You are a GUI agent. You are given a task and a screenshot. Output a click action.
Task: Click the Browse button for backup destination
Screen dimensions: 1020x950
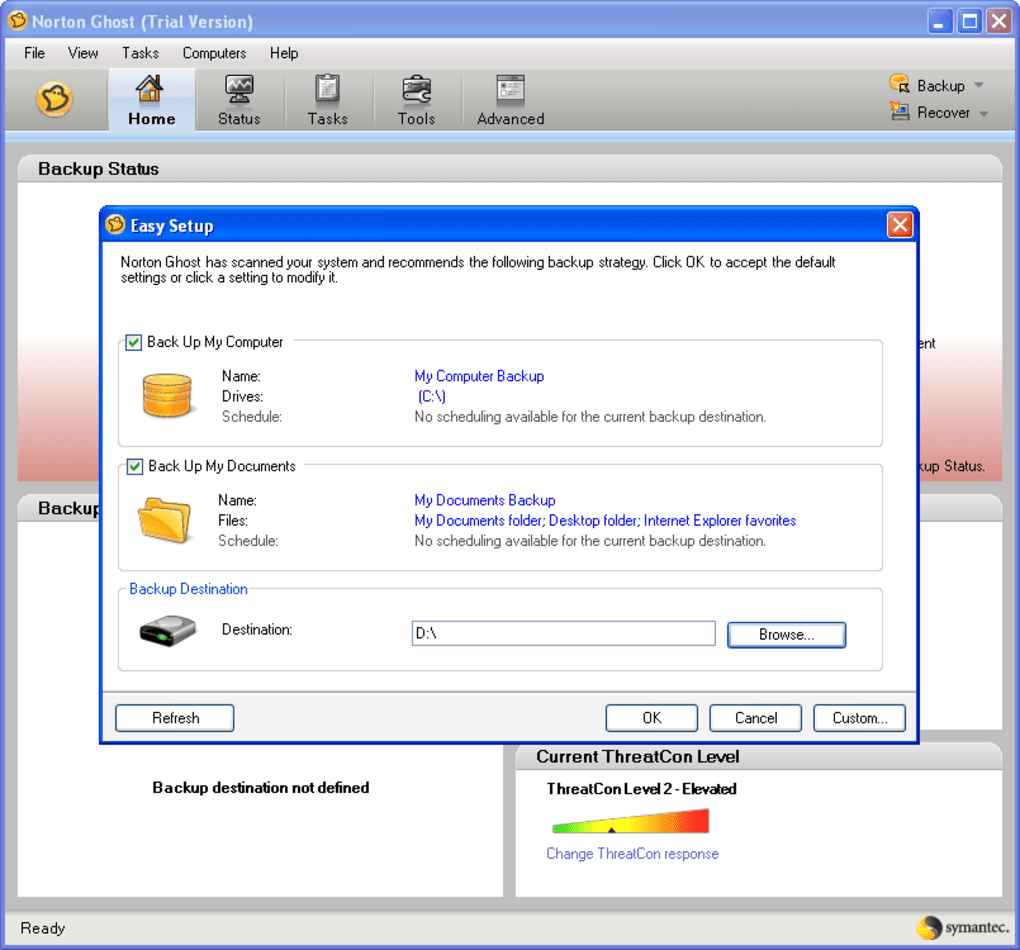point(786,634)
